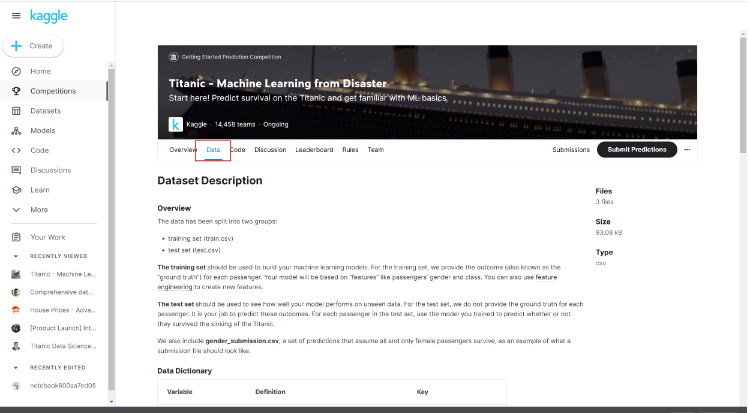Viewport: 750px width, 413px height.
Task: Open Datasets in the sidebar
Action: tap(45, 111)
